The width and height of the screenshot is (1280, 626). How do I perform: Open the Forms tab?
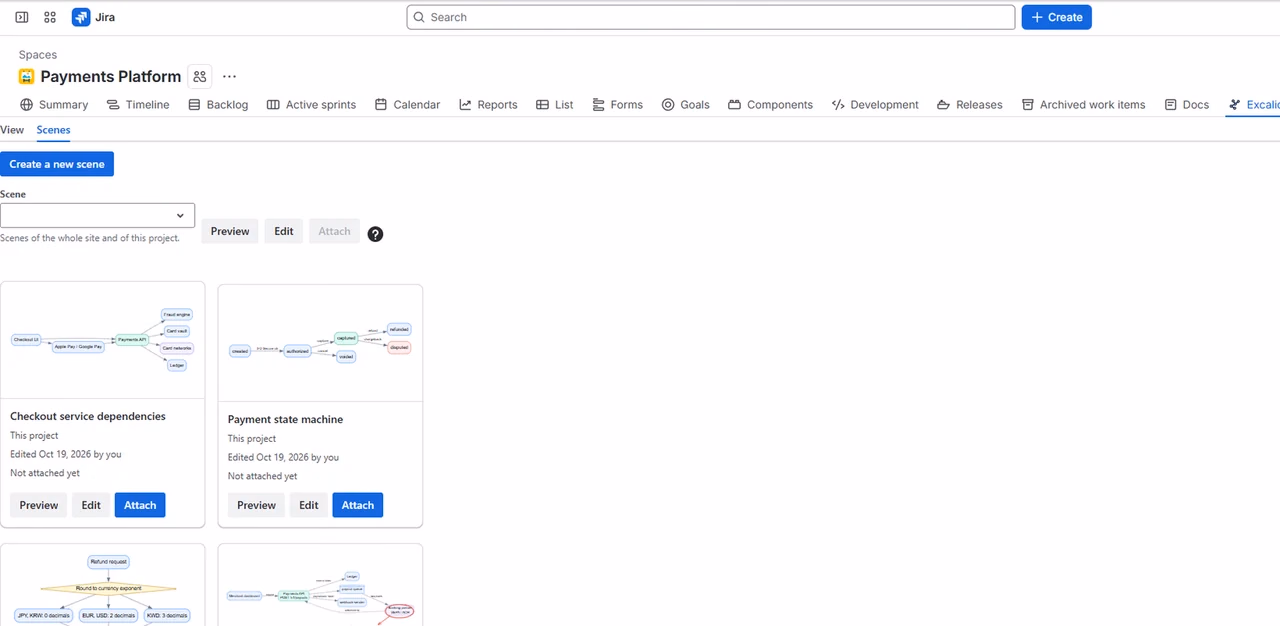(617, 104)
